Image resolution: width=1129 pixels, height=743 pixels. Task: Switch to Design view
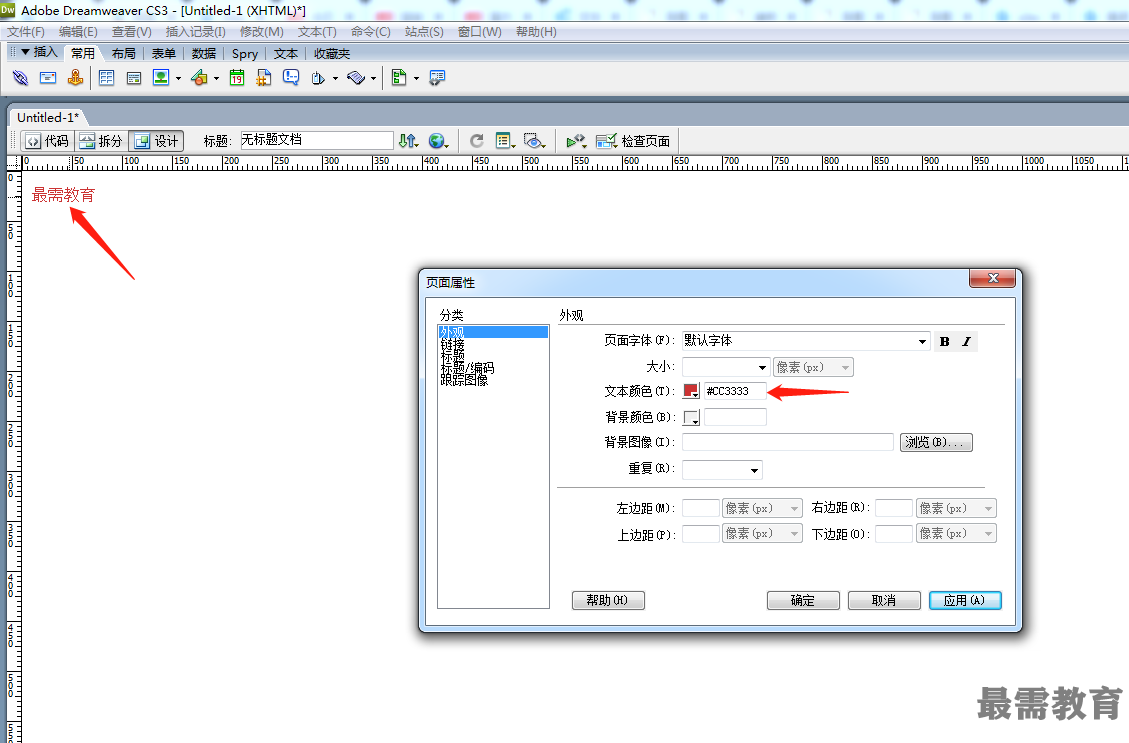tap(156, 141)
